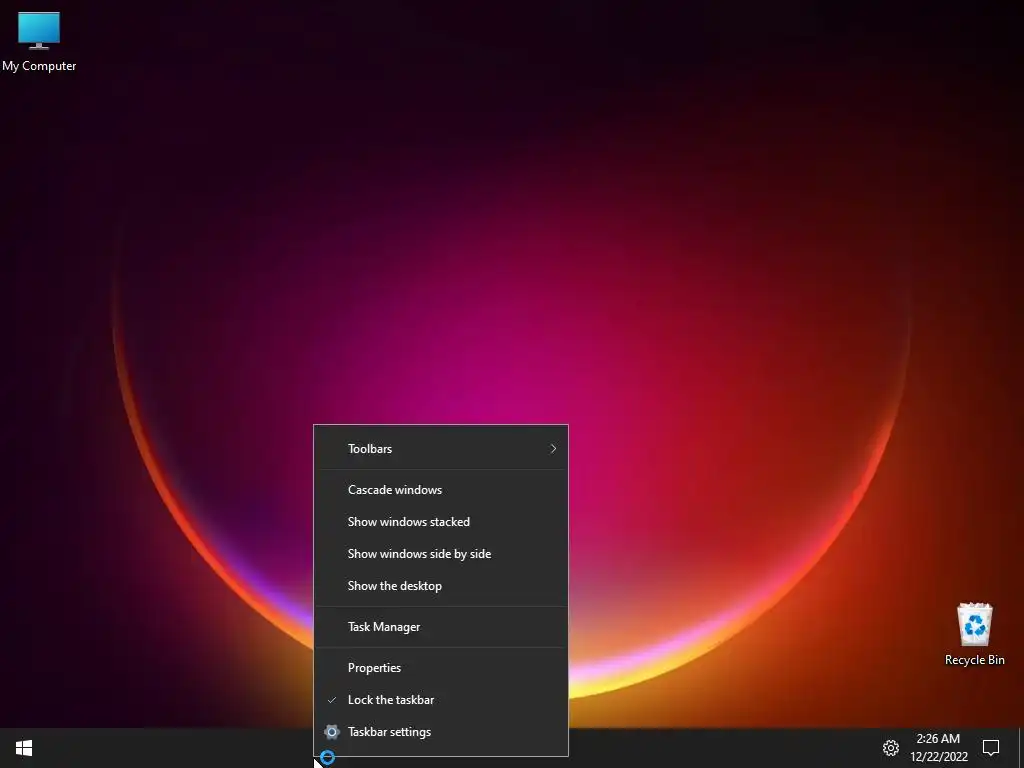Toggle Lock the taskbar option
The width and height of the screenshot is (1024, 768).
441,700
